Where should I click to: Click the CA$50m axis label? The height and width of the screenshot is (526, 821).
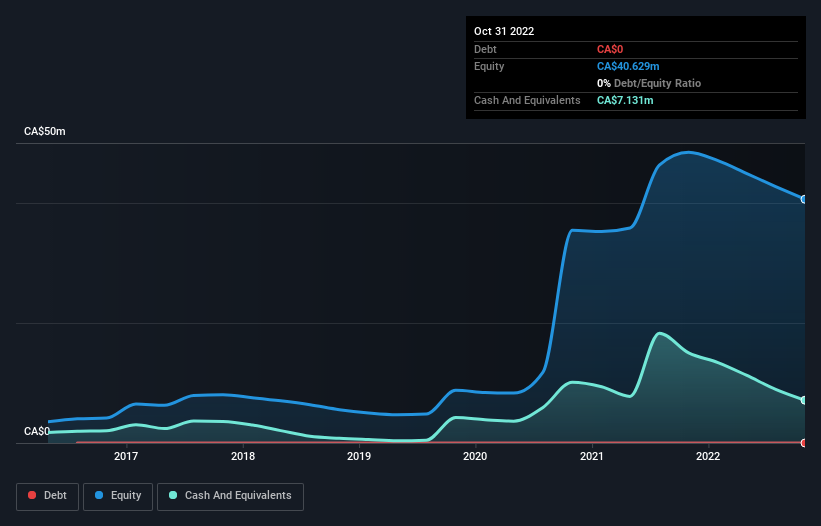pyautogui.click(x=45, y=131)
